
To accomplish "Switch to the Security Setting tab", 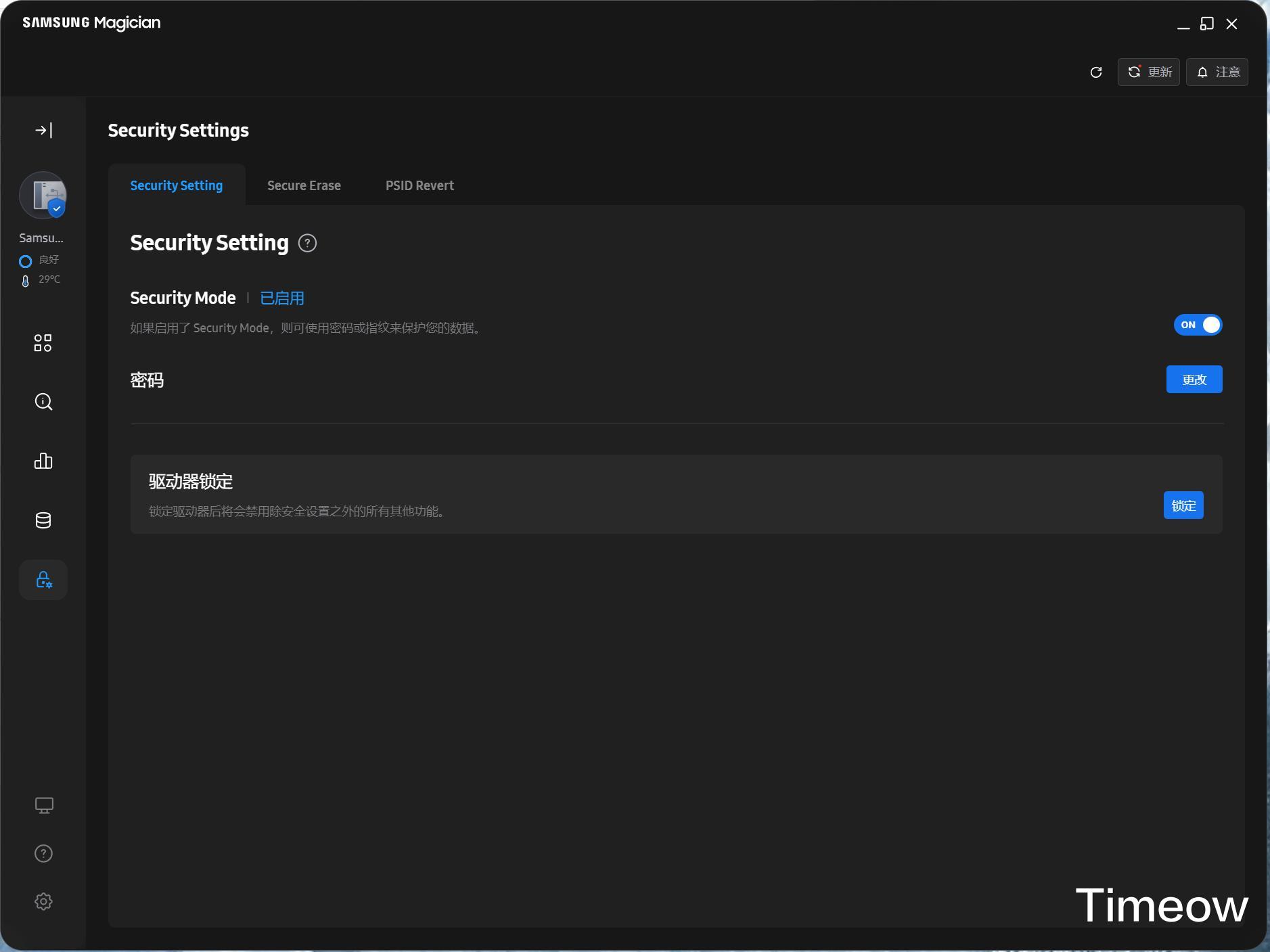I will click(177, 185).
